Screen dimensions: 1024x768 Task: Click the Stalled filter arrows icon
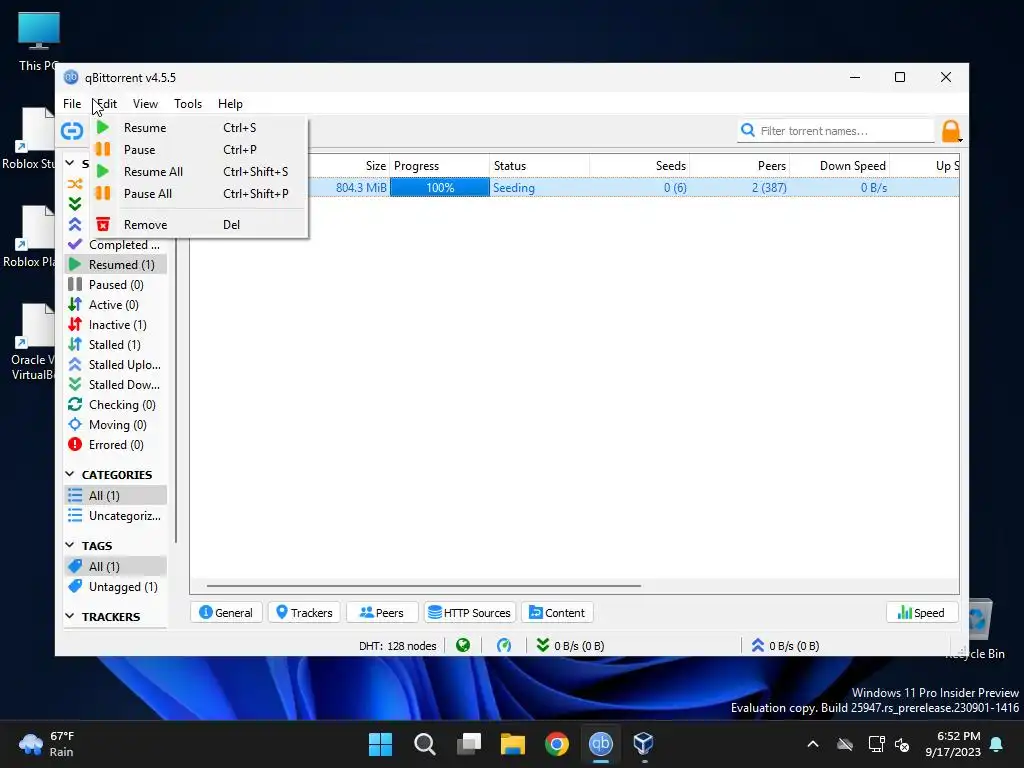click(75, 345)
